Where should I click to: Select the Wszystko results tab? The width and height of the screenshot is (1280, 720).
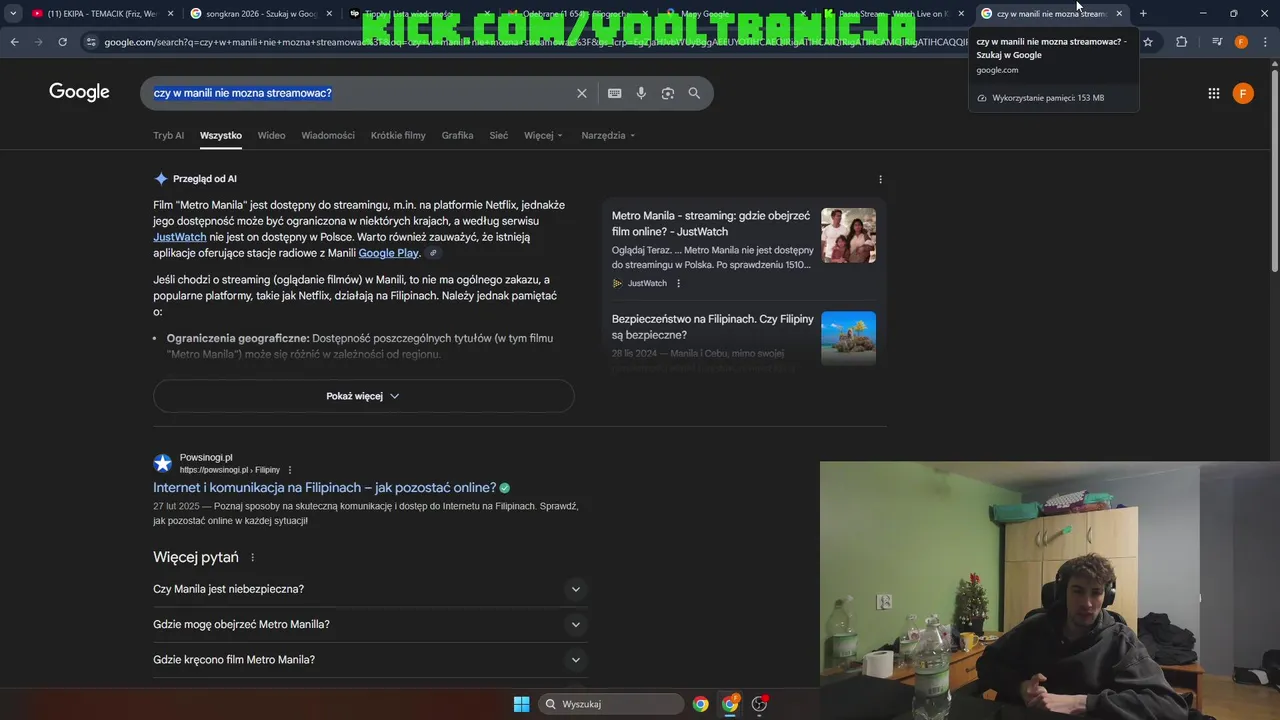220,135
